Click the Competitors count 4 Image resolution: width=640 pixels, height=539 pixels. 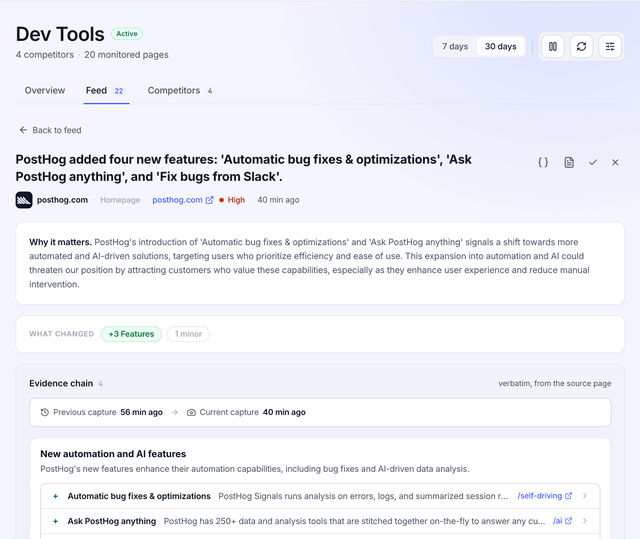coord(210,91)
